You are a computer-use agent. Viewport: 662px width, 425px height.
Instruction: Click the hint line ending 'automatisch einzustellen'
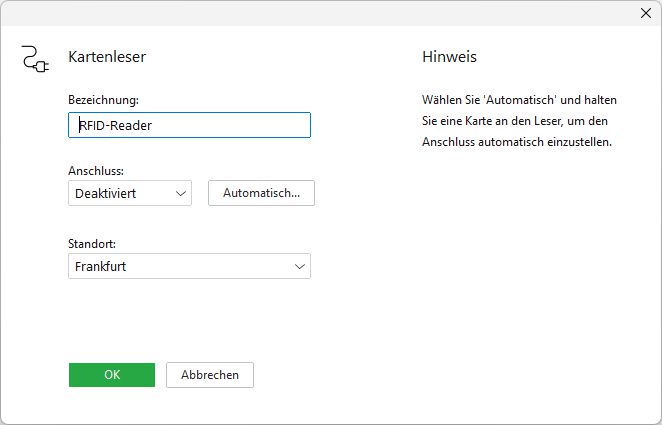[x=517, y=142]
